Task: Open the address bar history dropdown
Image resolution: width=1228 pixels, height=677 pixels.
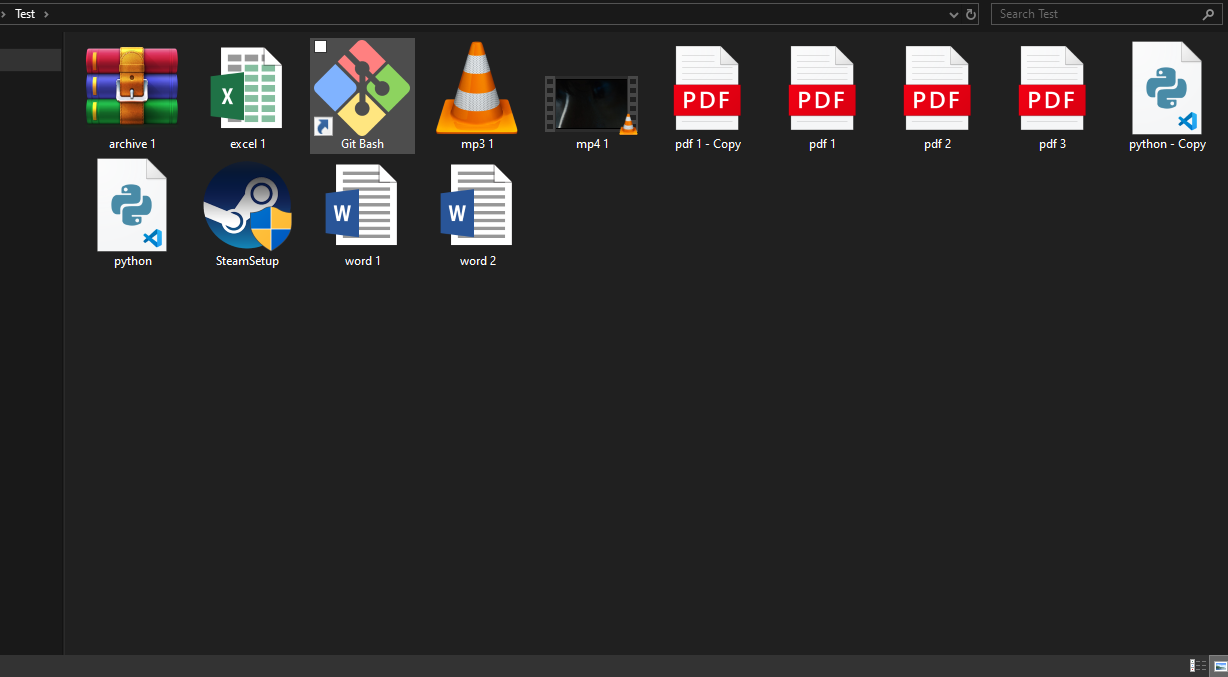Action: click(953, 15)
